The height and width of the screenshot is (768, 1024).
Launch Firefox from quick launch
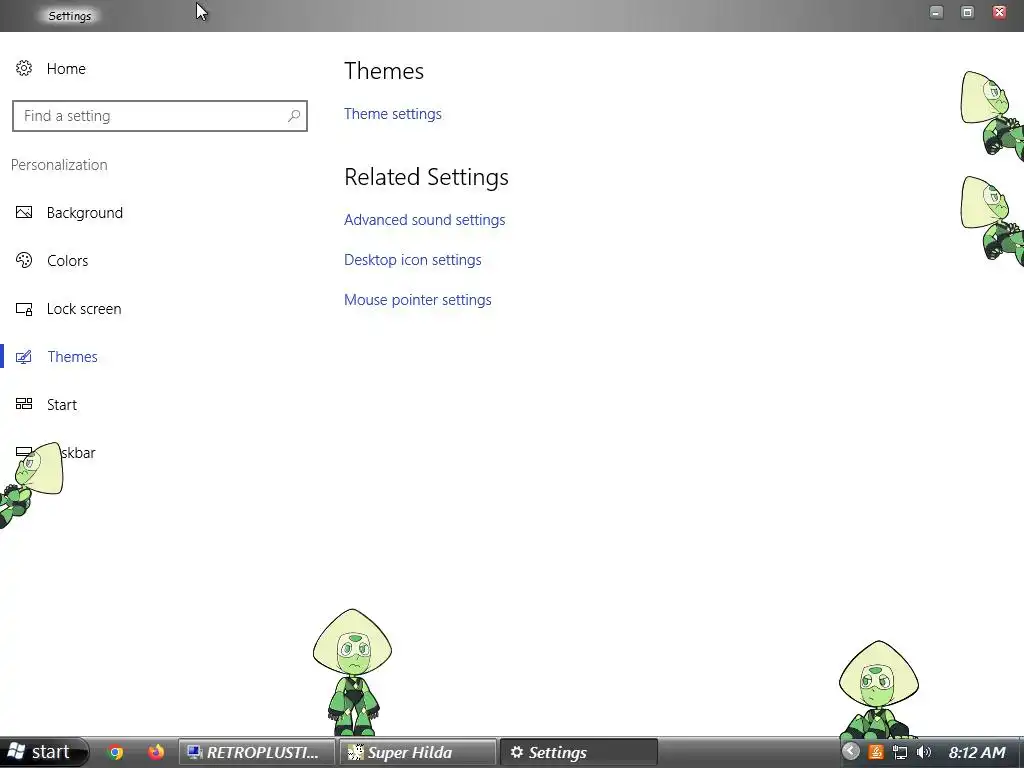click(x=156, y=752)
